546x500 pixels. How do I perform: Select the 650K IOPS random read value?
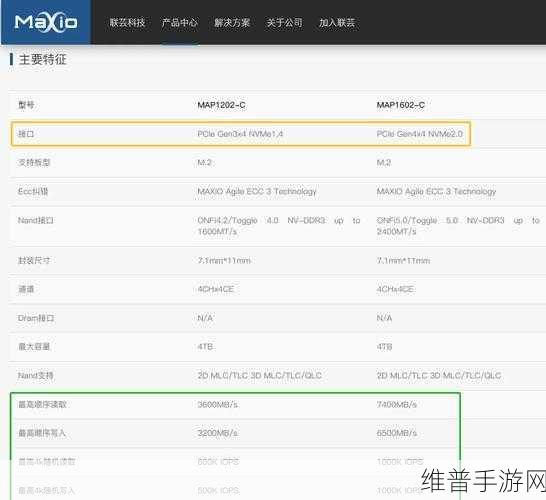coord(218,462)
